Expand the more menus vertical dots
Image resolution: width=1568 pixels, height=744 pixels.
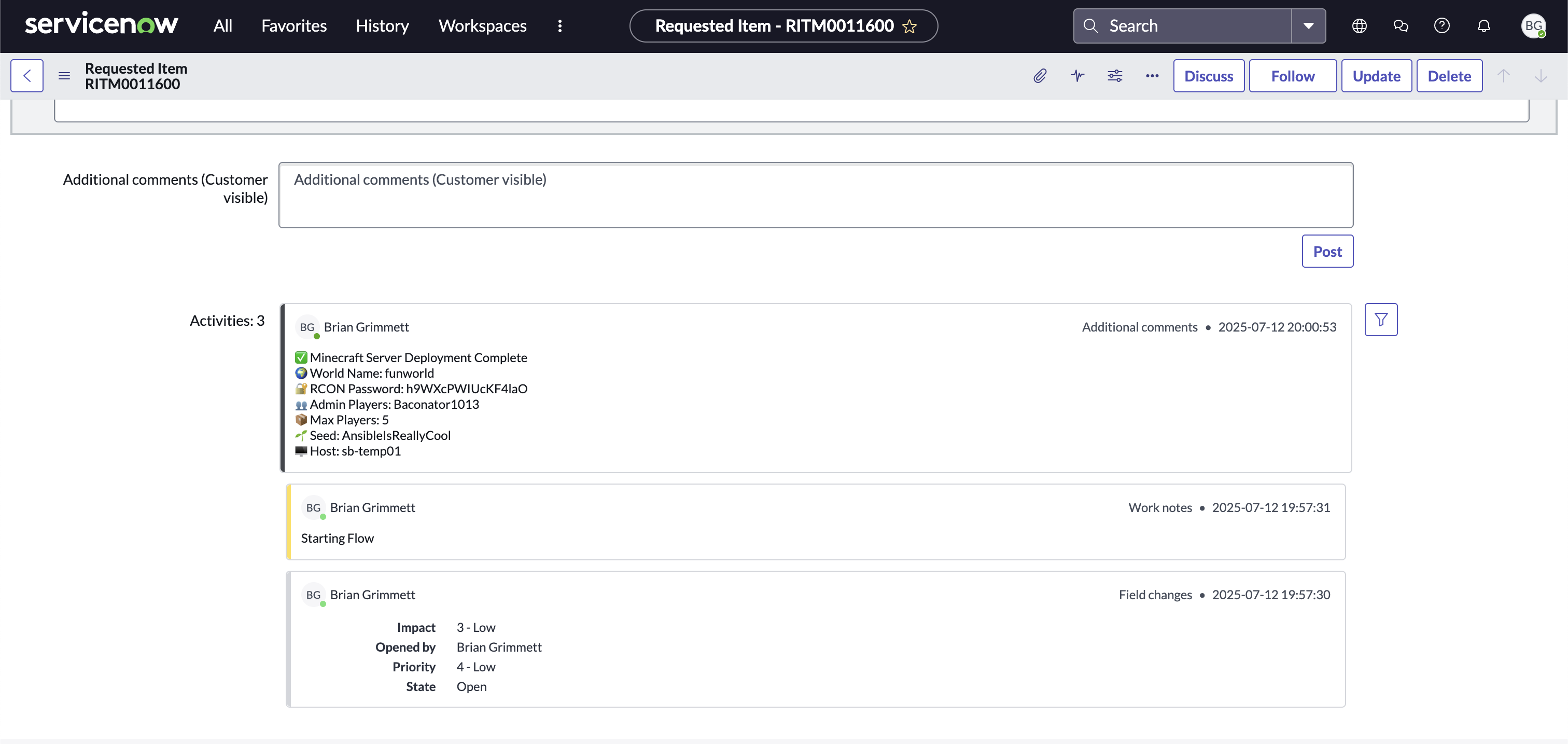[559, 25]
